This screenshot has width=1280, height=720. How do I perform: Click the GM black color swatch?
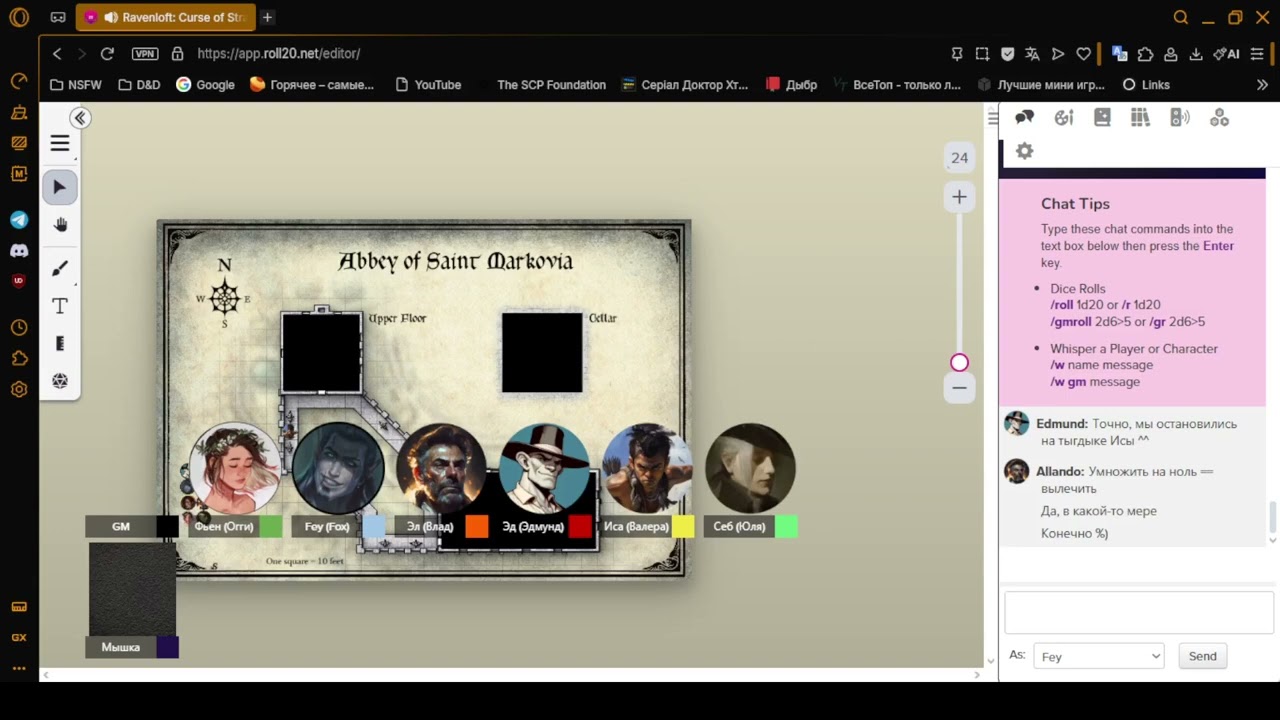(167, 527)
